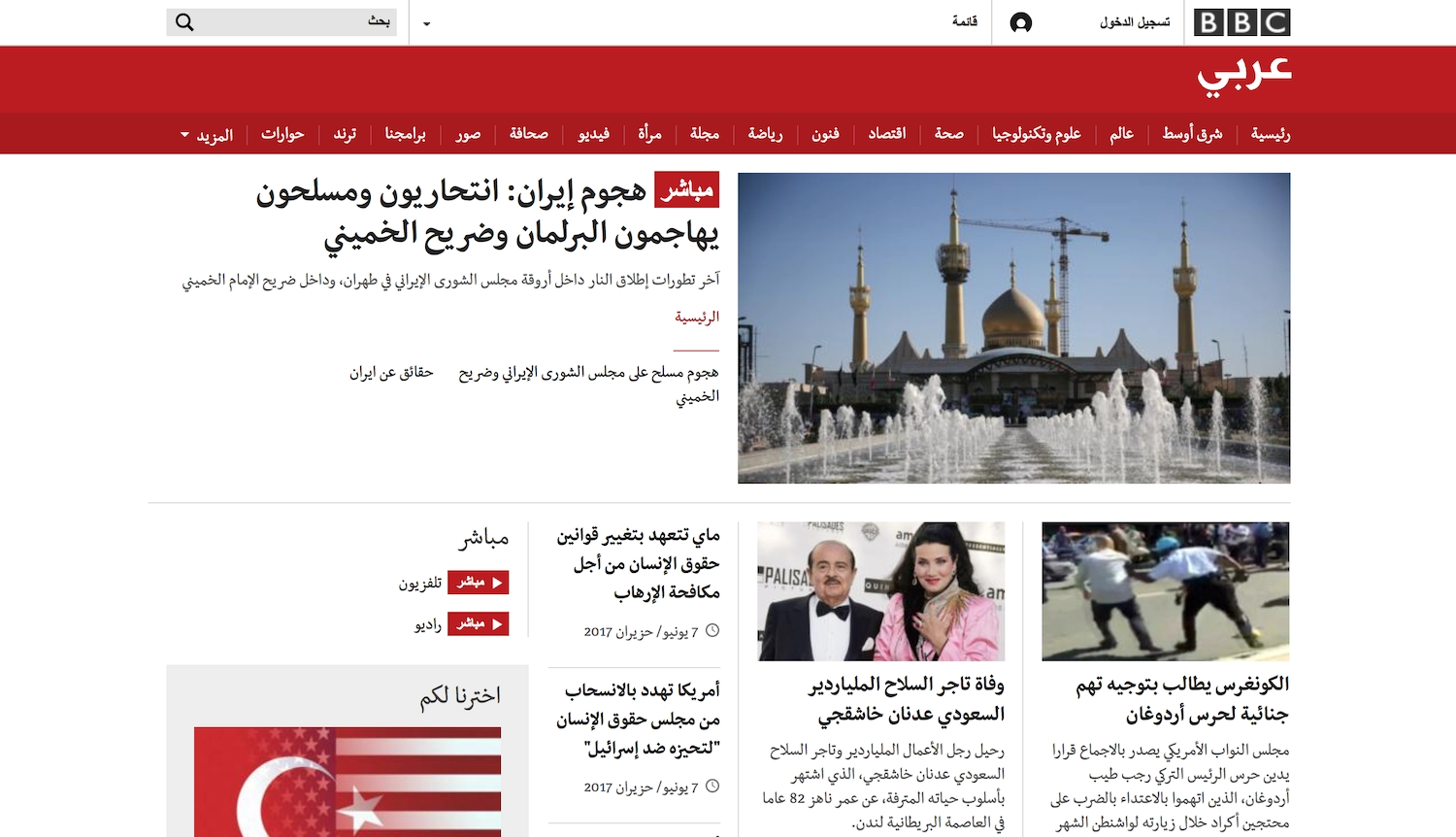Expand the 'المزيد' more menu

click(207, 135)
